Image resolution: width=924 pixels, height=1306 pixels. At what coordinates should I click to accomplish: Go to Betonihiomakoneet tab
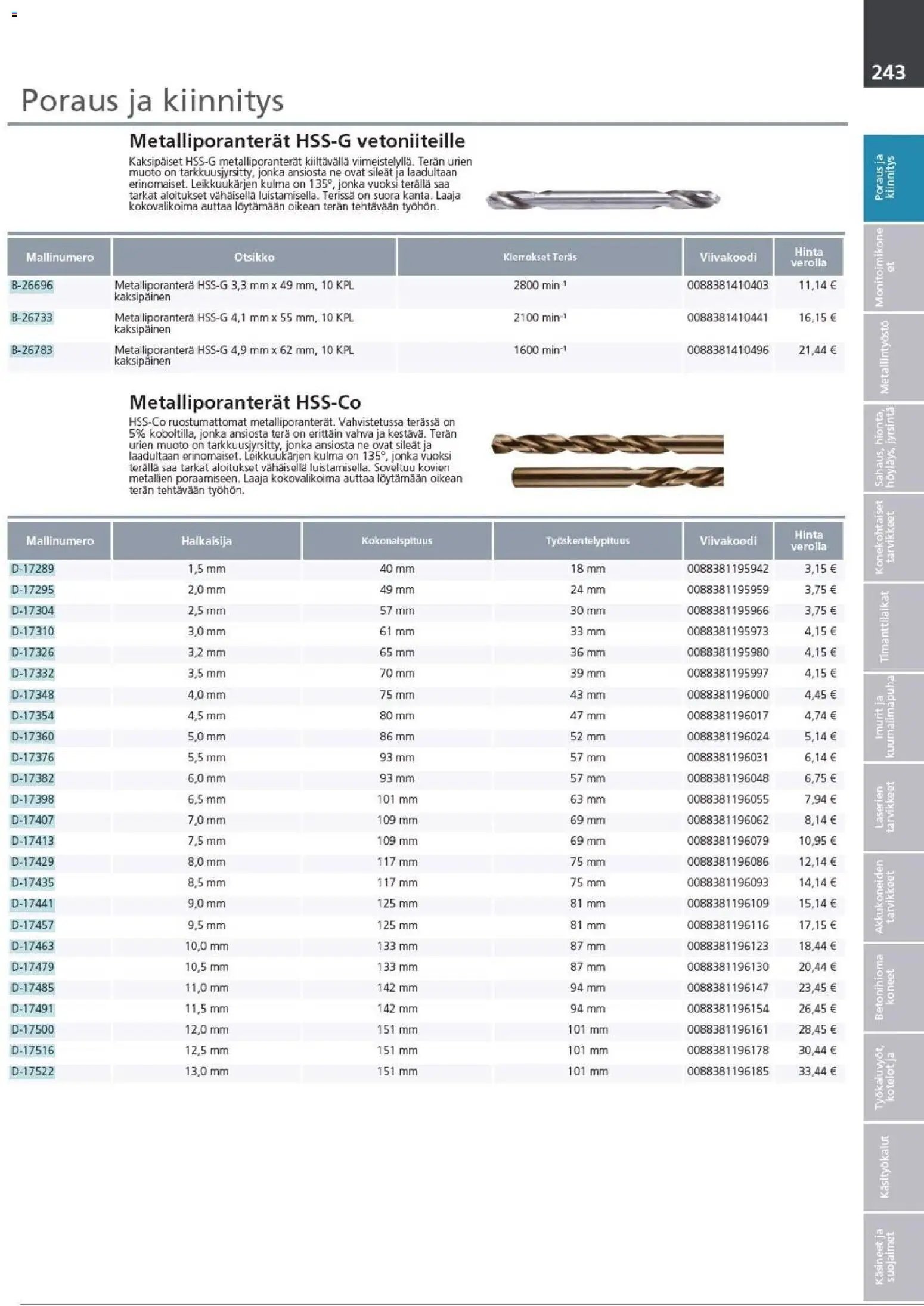(x=893, y=987)
